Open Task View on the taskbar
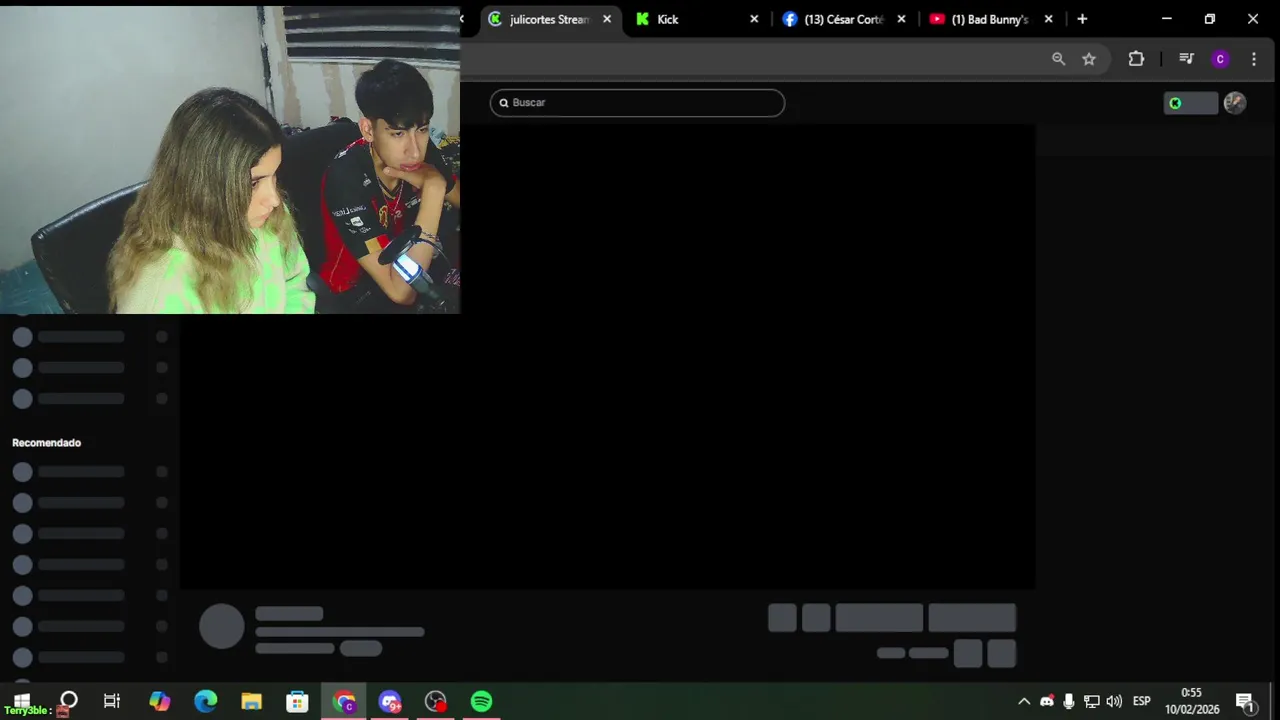The image size is (1280, 720). (112, 701)
